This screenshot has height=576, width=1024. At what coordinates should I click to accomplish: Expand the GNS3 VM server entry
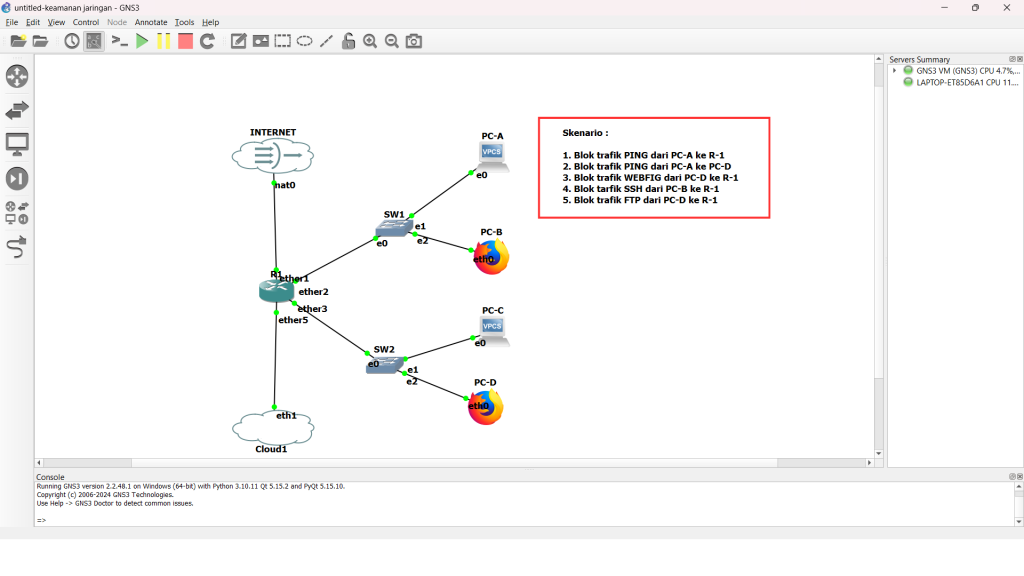pyautogui.click(x=895, y=71)
